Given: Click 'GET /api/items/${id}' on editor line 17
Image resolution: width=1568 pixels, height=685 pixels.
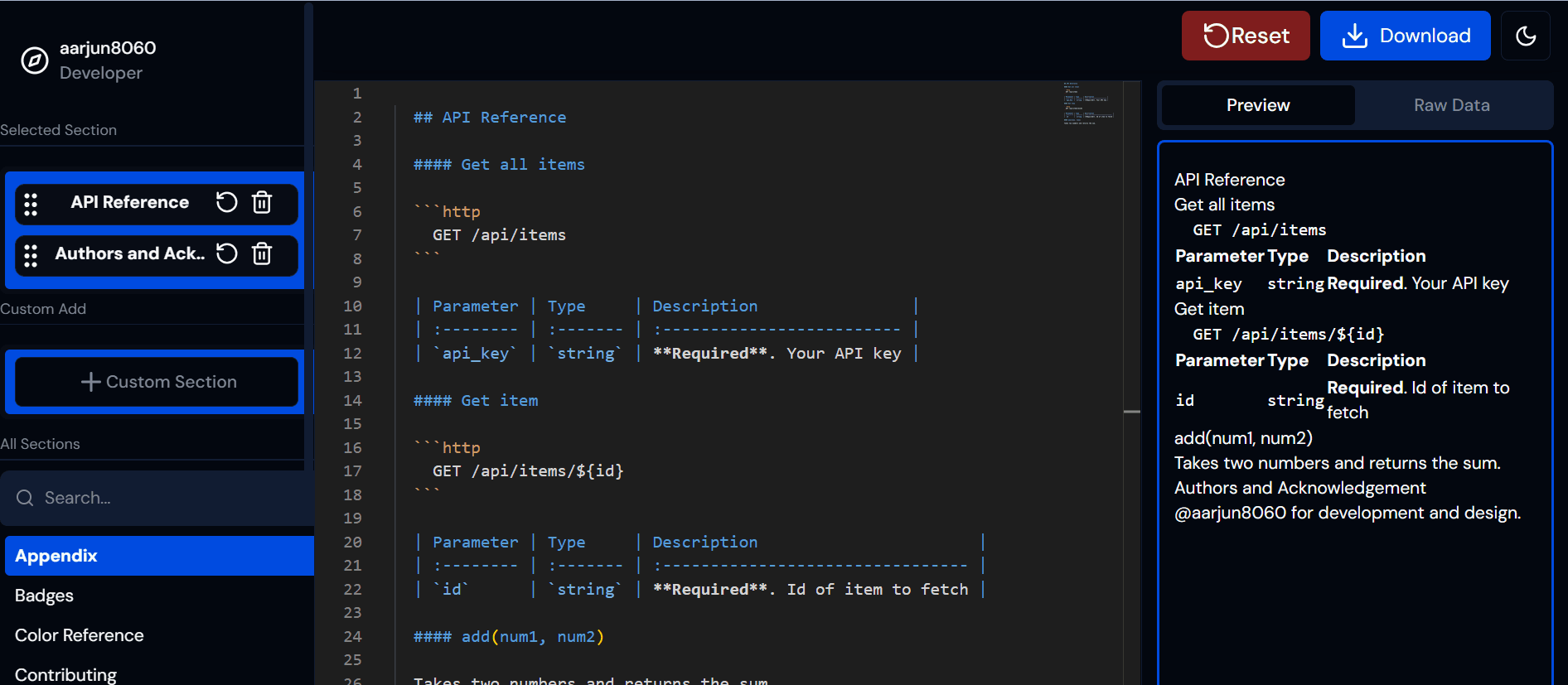Looking at the screenshot, I should coord(528,471).
